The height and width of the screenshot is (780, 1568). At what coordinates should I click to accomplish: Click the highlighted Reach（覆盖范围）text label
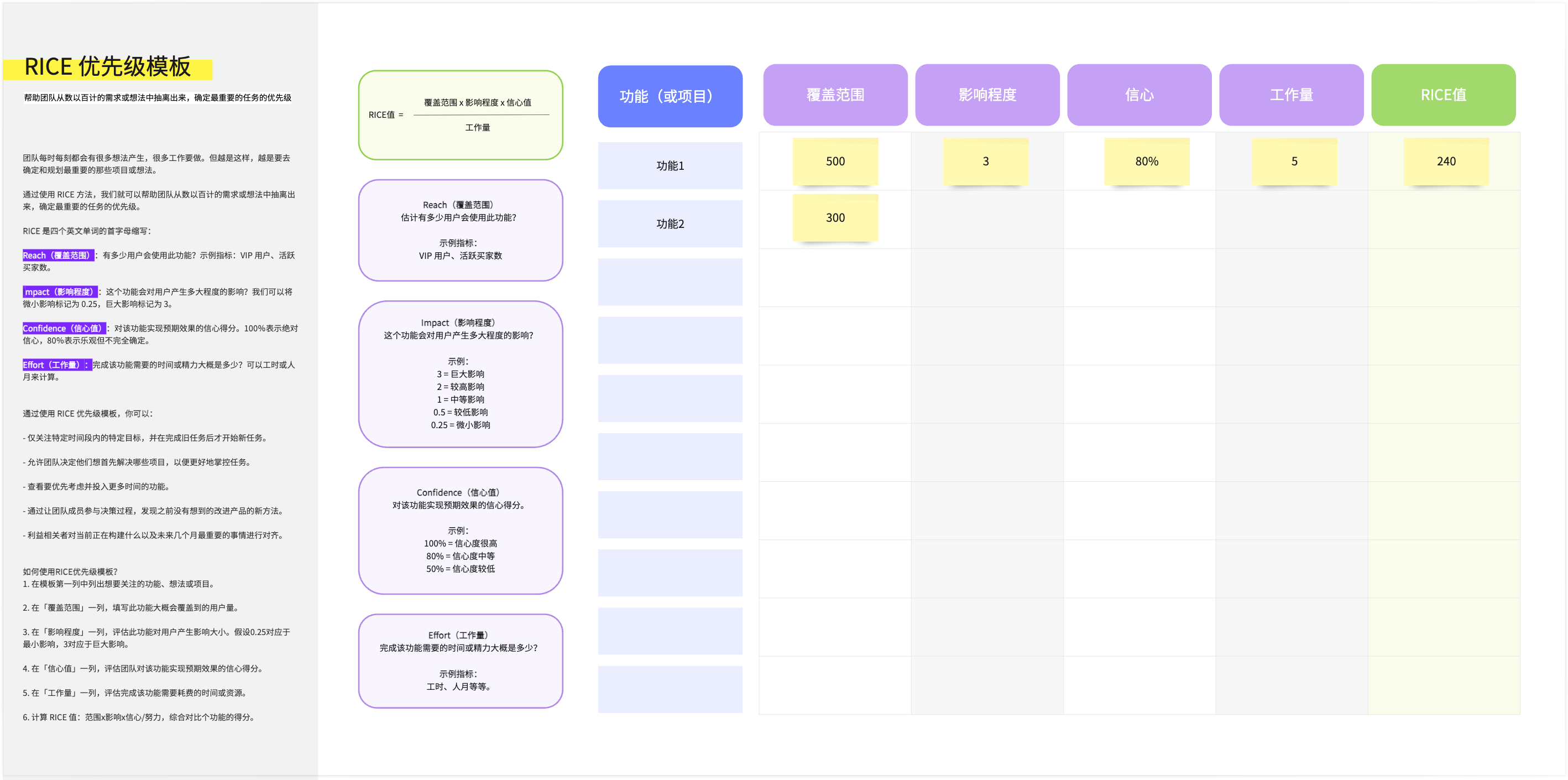tap(59, 255)
